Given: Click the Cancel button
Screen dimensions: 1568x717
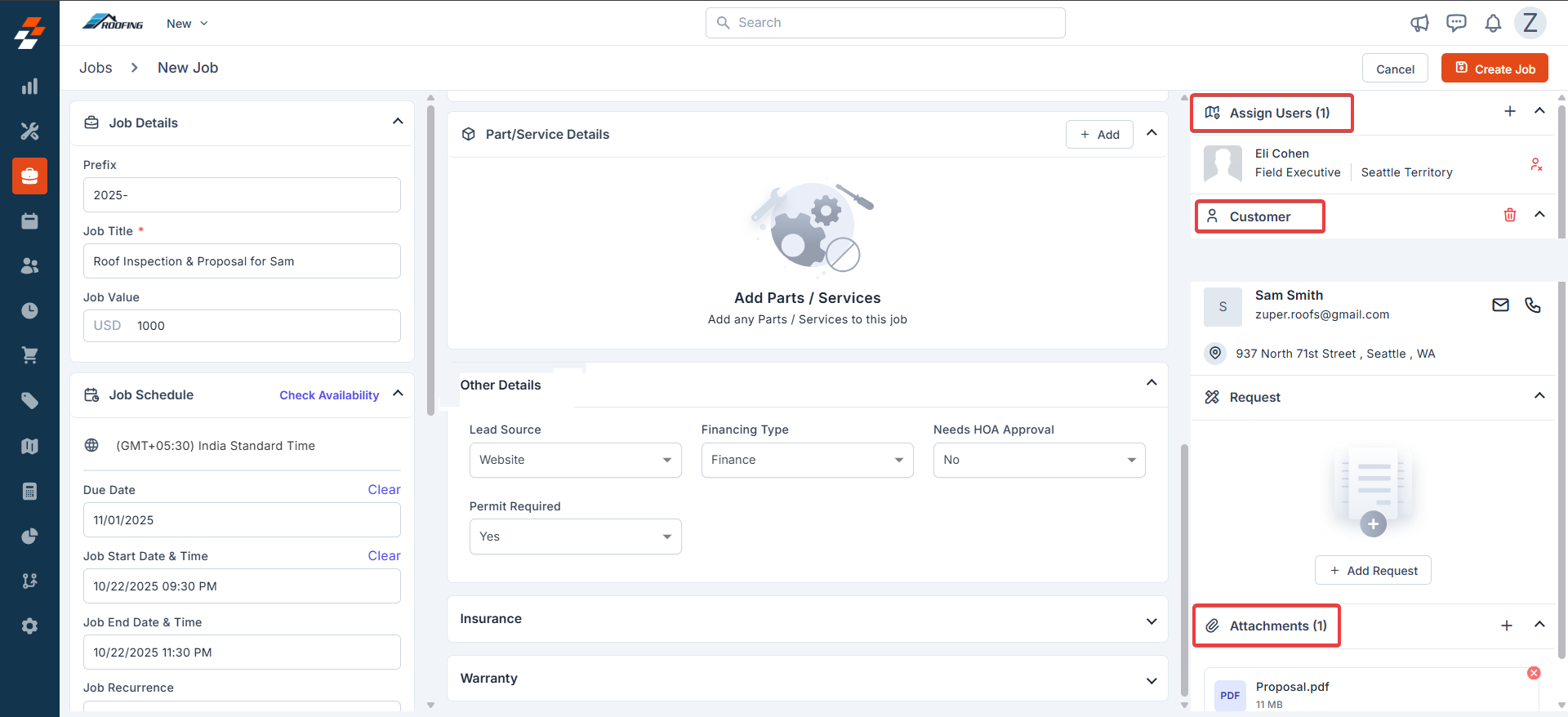Looking at the screenshot, I should point(1395,69).
